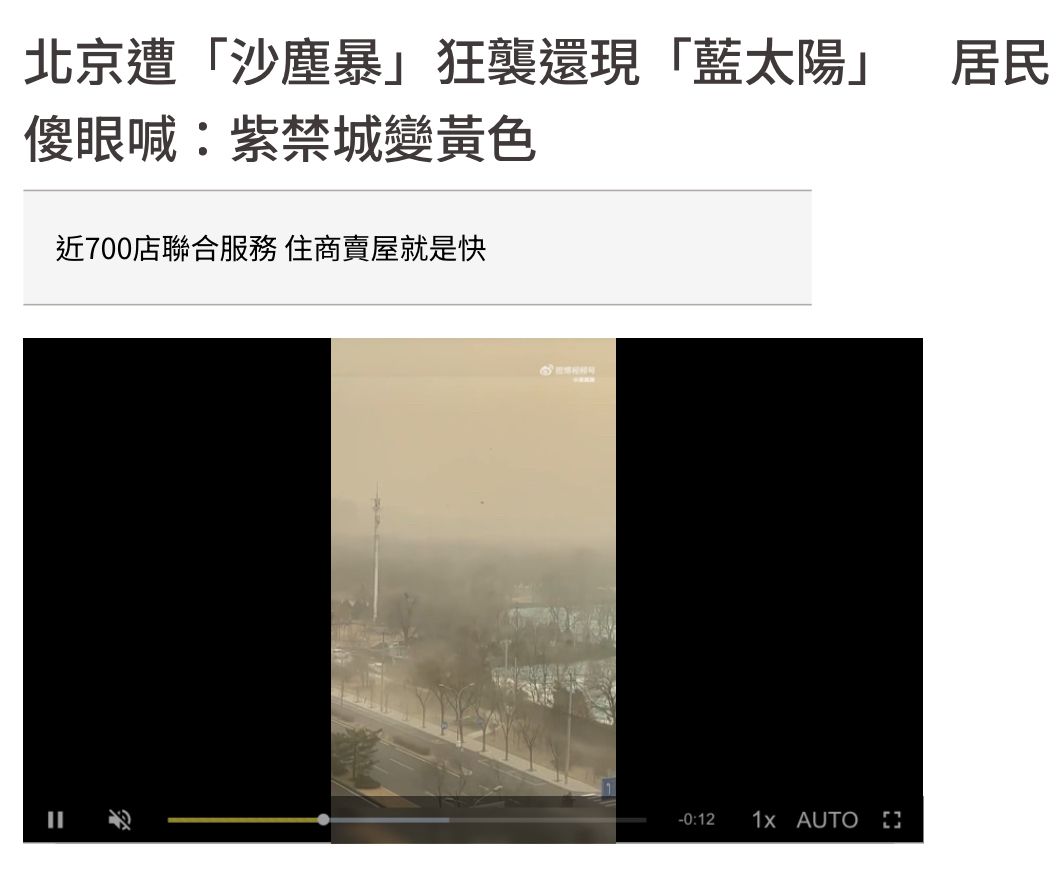Enter fullscreen mode with the corner-brackets icon
The width and height of the screenshot is (1061, 889).
pos(892,820)
